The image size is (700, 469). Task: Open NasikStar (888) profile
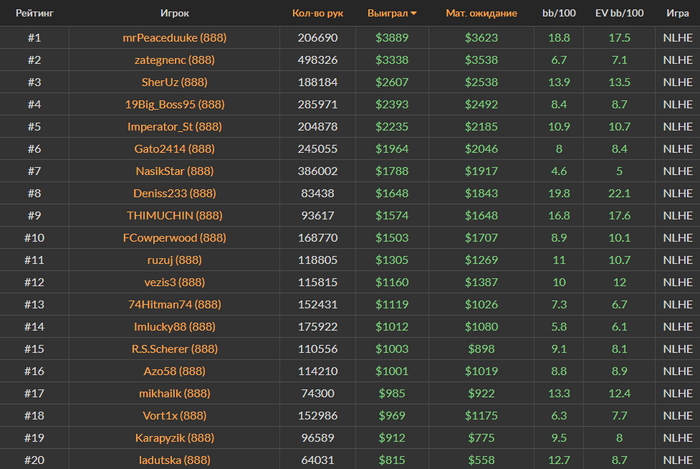pyautogui.click(x=175, y=171)
